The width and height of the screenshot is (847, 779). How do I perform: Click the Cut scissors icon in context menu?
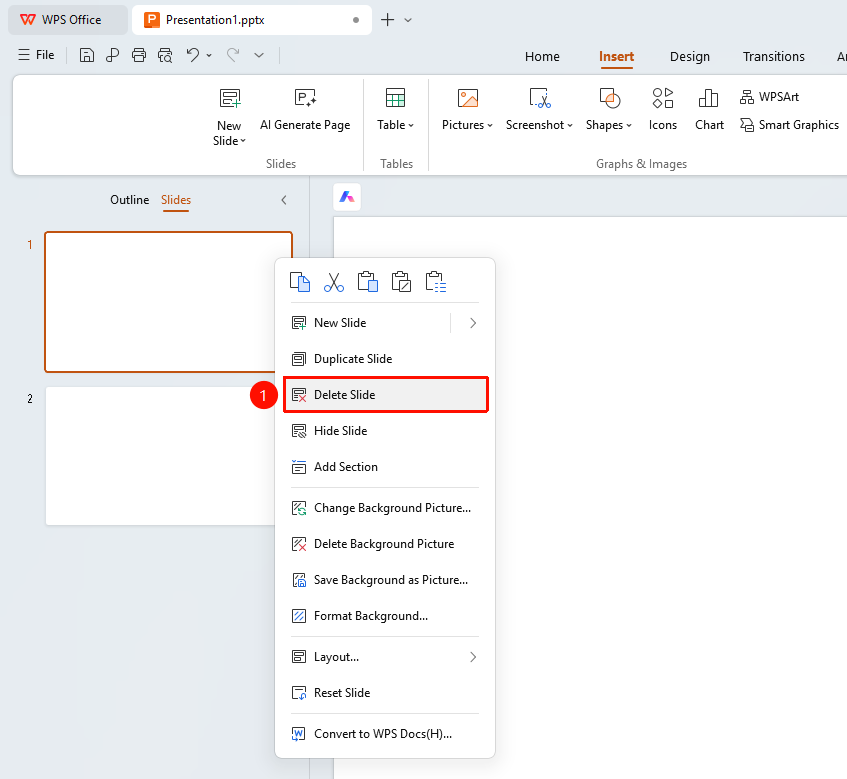point(334,282)
